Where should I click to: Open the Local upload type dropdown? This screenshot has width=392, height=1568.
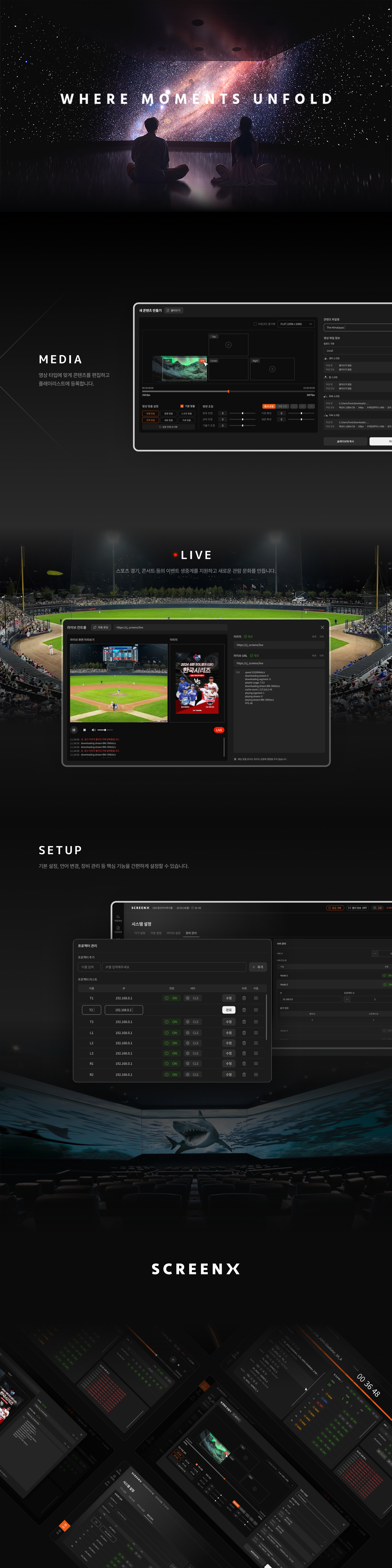tap(358, 351)
